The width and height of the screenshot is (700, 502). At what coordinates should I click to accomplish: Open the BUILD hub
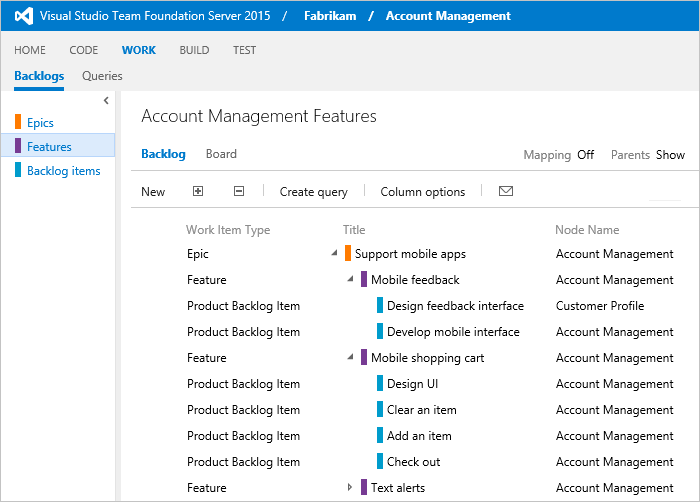[194, 50]
